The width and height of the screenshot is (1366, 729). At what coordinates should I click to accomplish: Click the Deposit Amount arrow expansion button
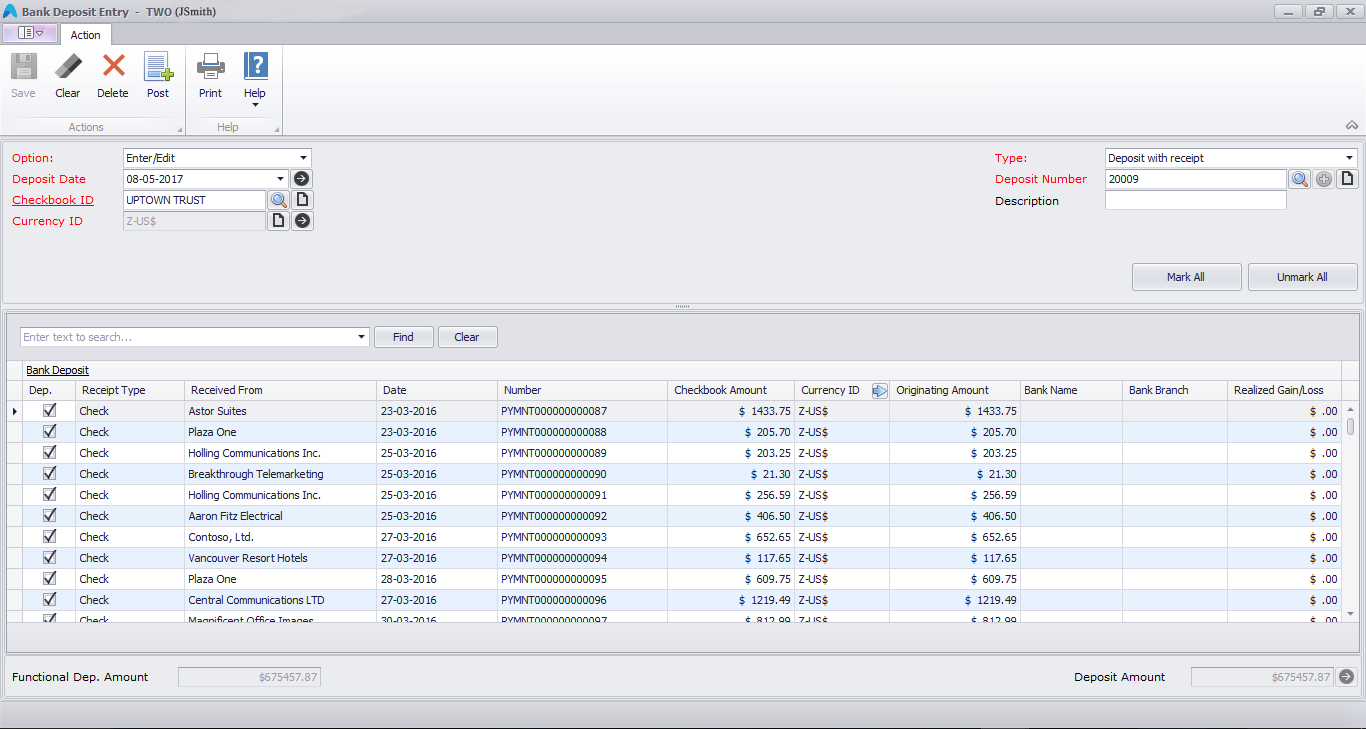pos(1347,677)
